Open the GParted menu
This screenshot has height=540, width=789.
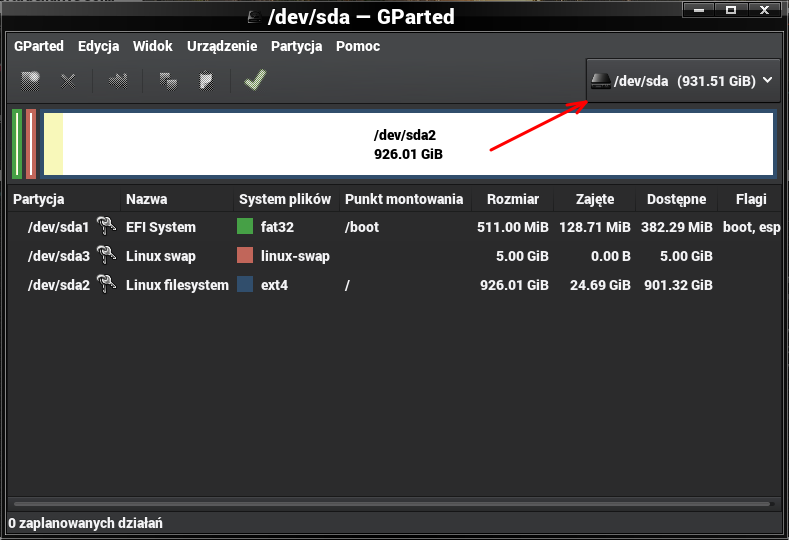(x=39, y=46)
